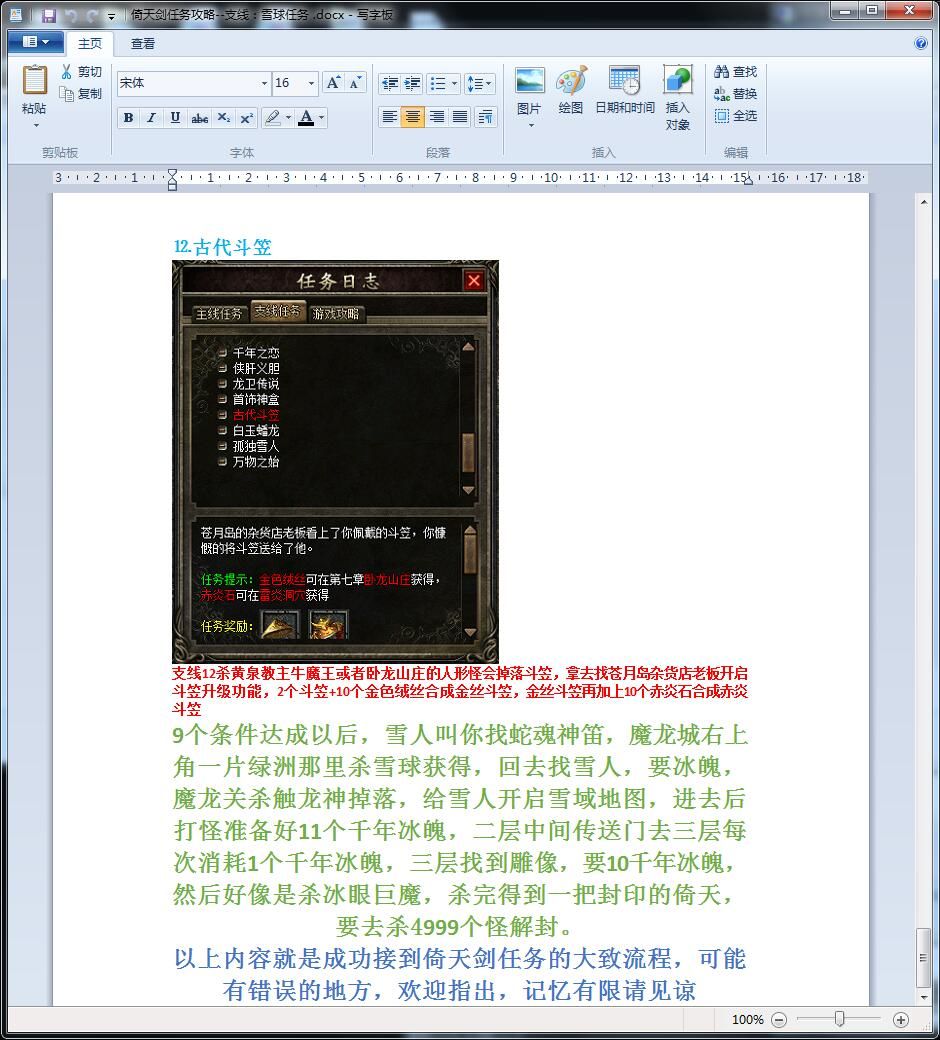This screenshot has height=1040, width=940.
Task: Click the heading 12.古代斗笠
Action: click(x=223, y=247)
